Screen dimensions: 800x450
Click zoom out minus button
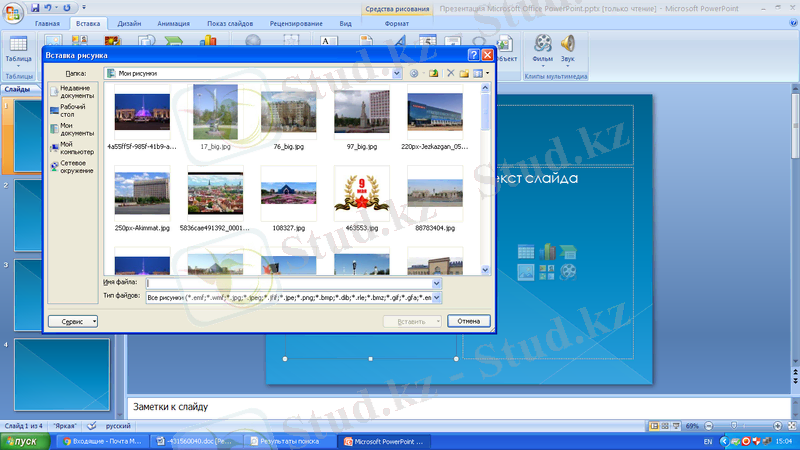709,426
